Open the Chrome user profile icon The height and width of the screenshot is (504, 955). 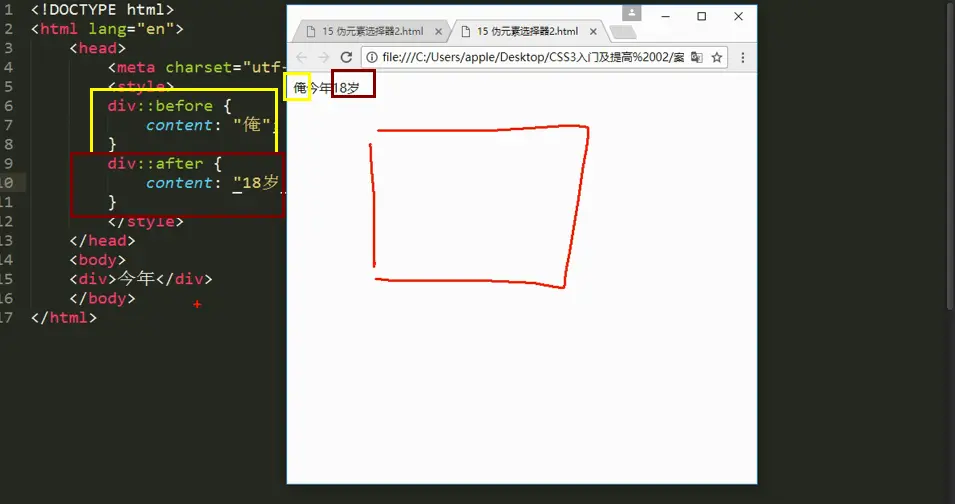632,12
